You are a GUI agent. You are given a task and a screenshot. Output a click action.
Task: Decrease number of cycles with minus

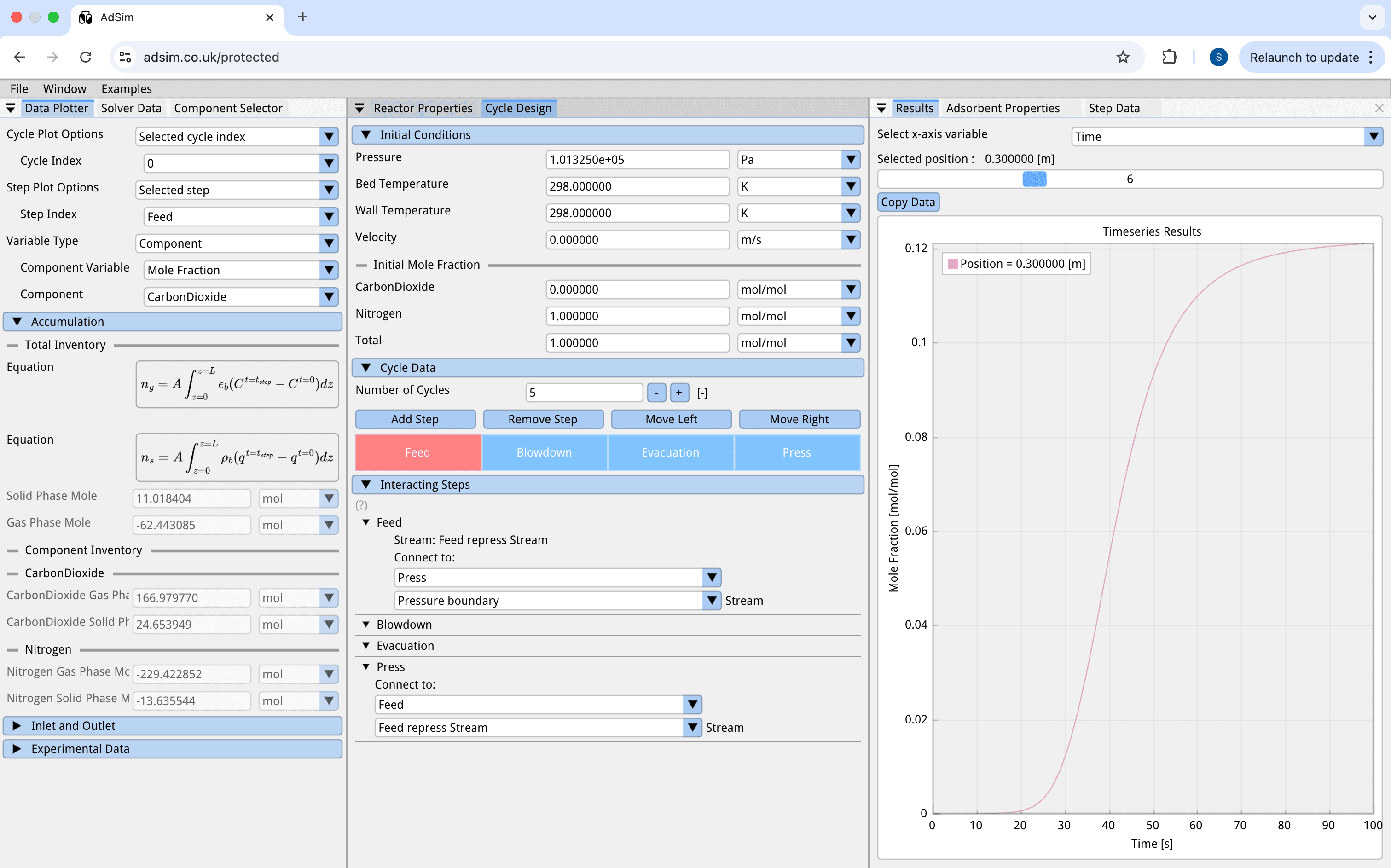pyautogui.click(x=655, y=393)
